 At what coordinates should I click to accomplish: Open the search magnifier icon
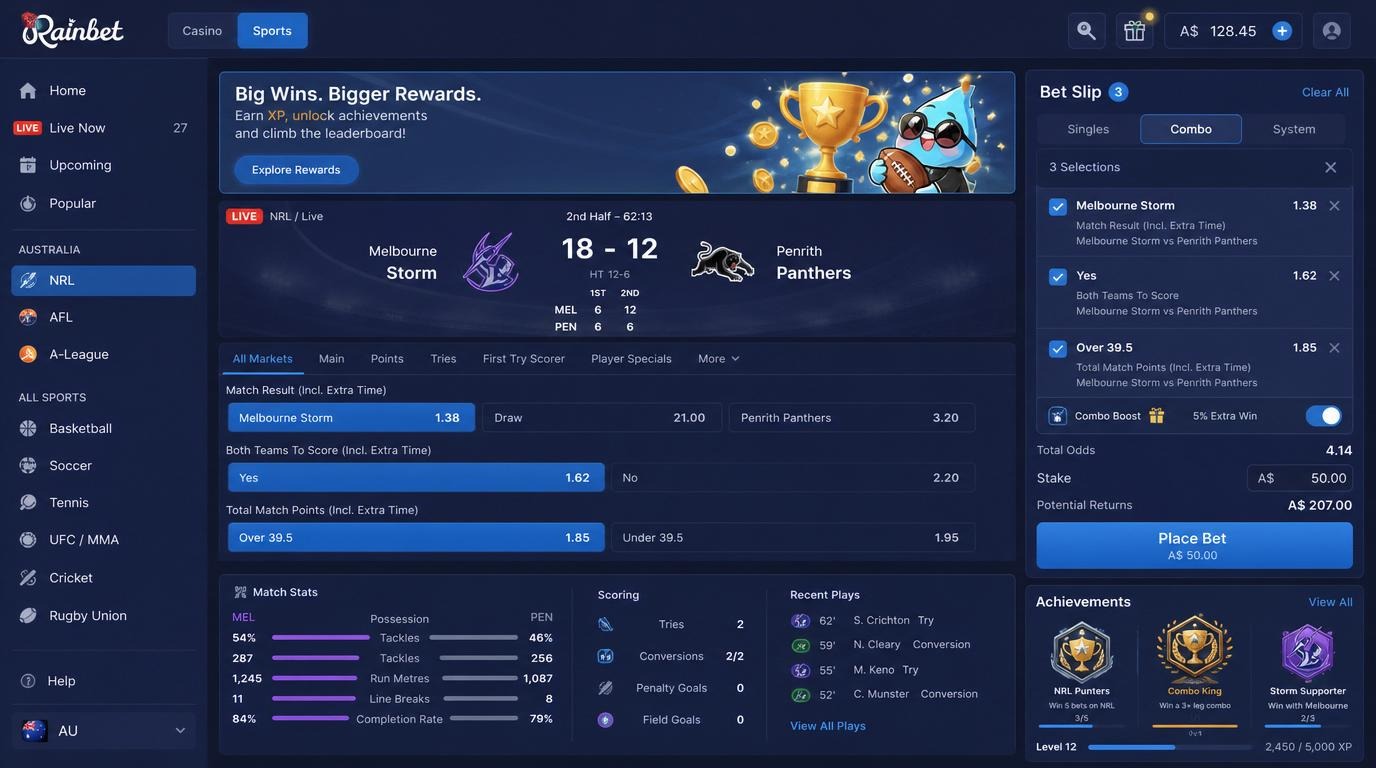click(x=1087, y=31)
